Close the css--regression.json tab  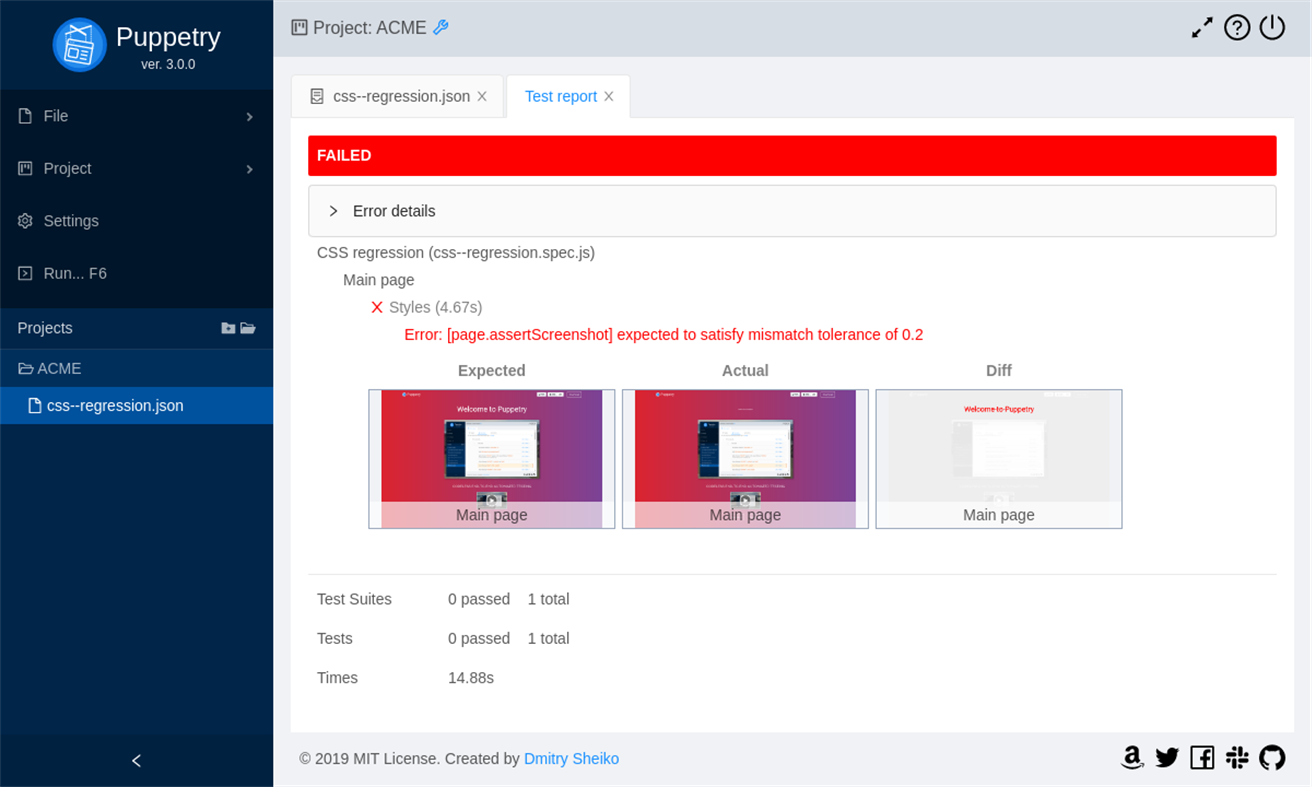(x=482, y=96)
